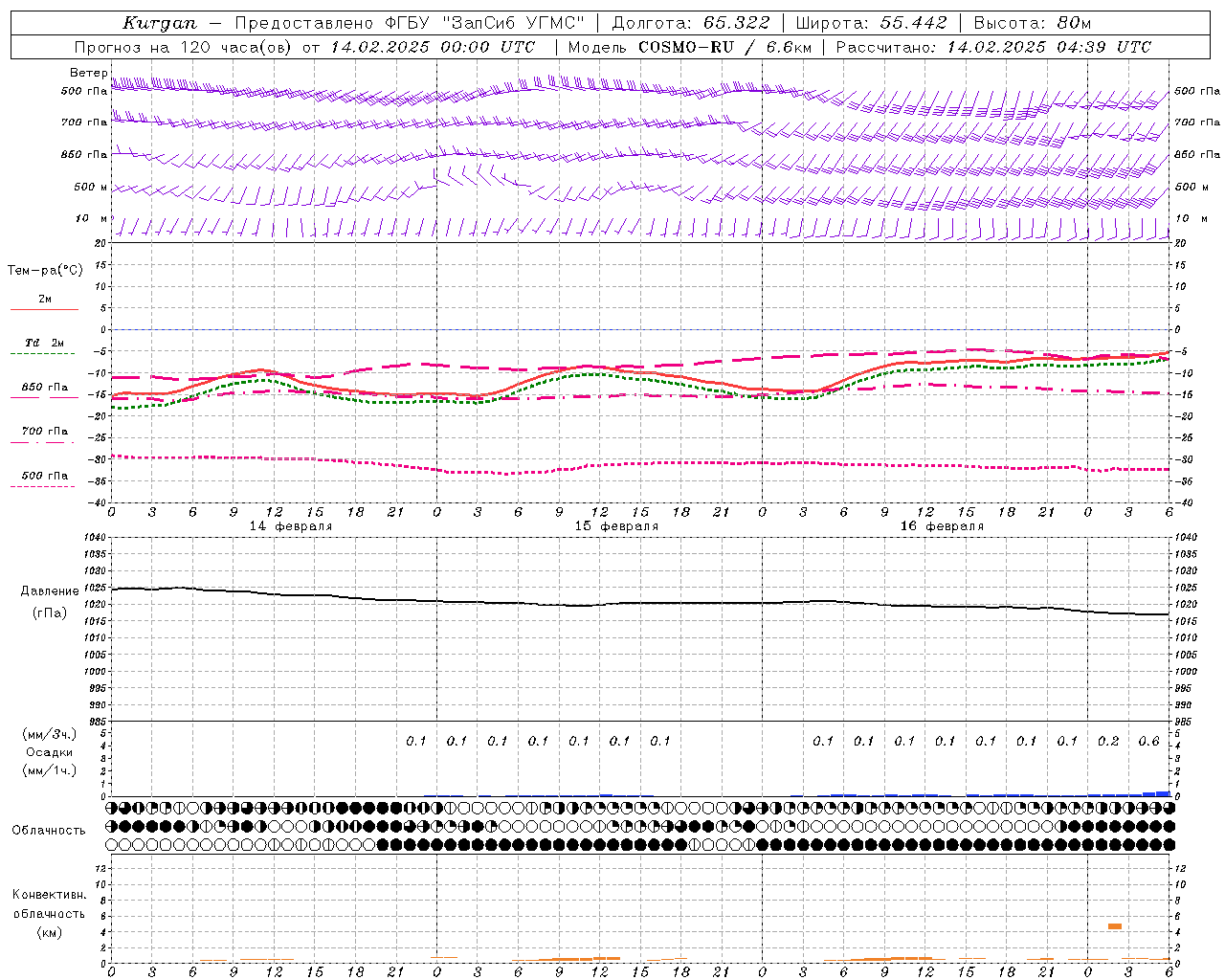This screenshot has height=980, width=1225.
Task: Click the left 500 гПа wind level label
Action: 84,92
